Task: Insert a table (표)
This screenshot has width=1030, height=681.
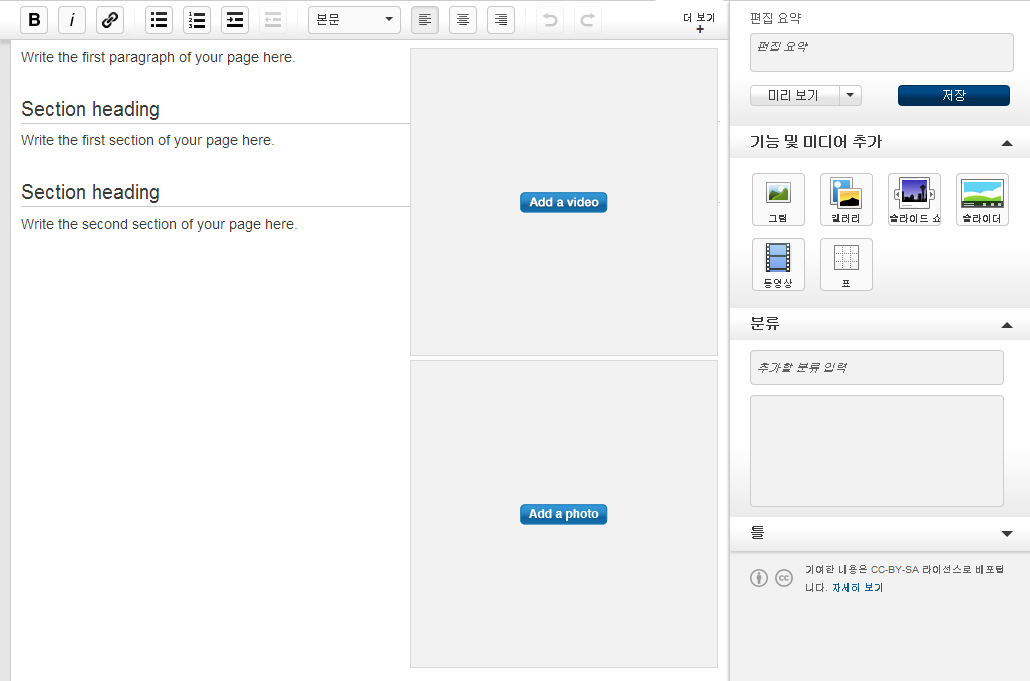Action: point(846,265)
